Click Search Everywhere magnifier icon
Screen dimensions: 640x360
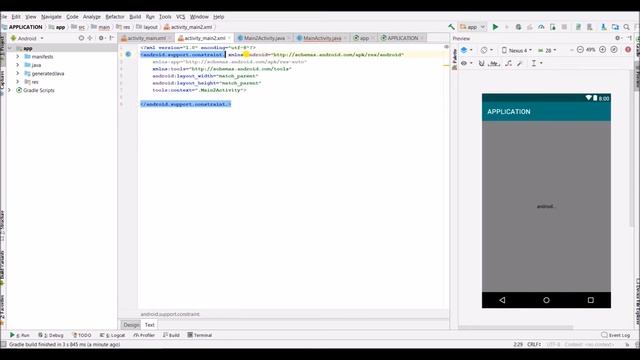pos(627,27)
